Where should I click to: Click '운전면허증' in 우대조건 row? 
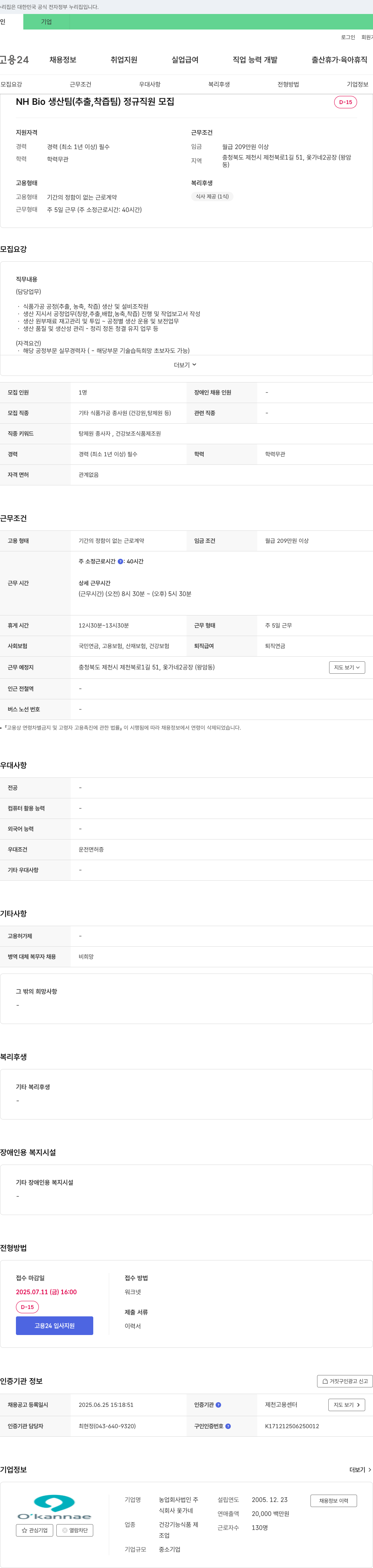91,850
